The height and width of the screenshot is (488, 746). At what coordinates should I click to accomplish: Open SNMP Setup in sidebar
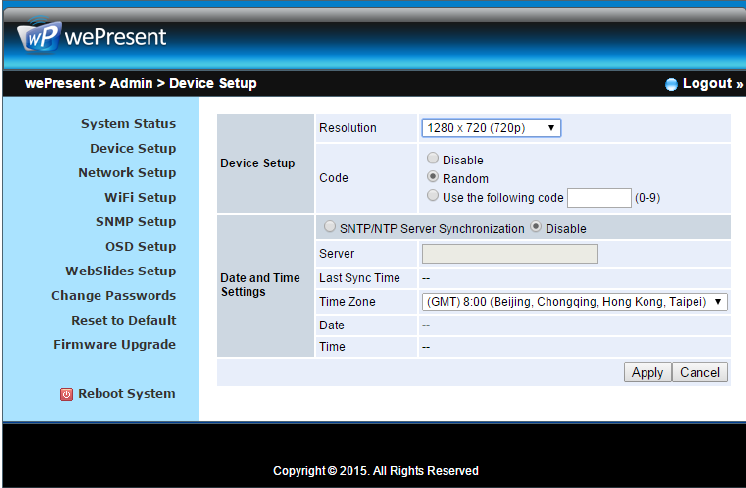click(x=136, y=222)
